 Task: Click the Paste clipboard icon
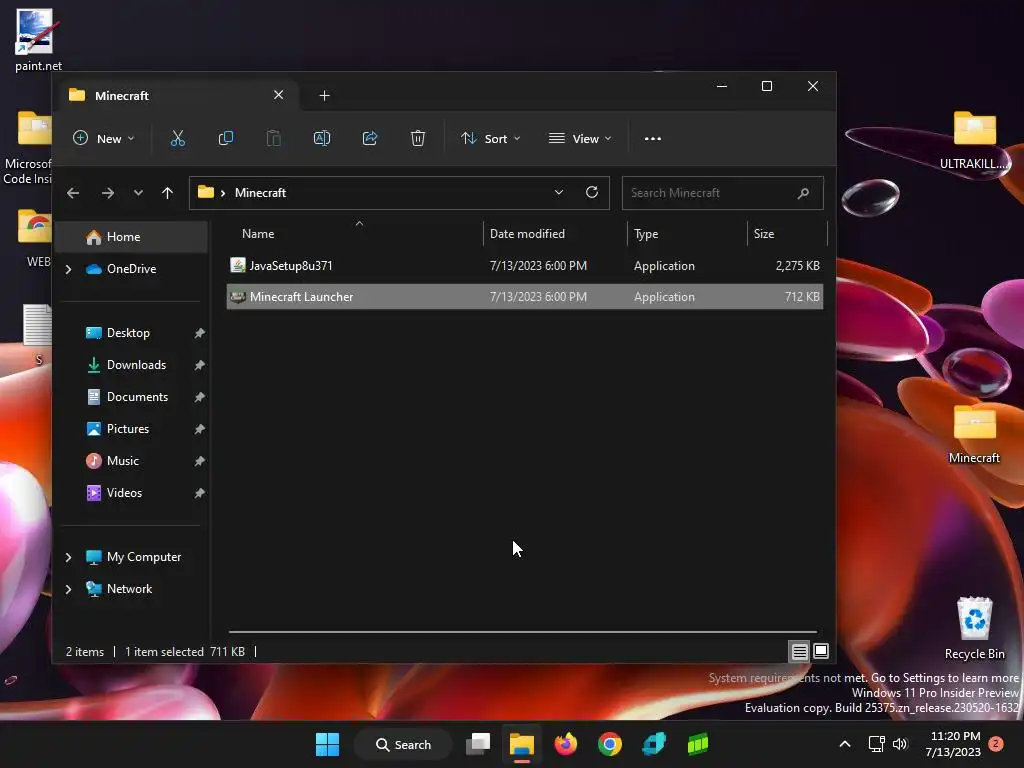click(x=274, y=138)
